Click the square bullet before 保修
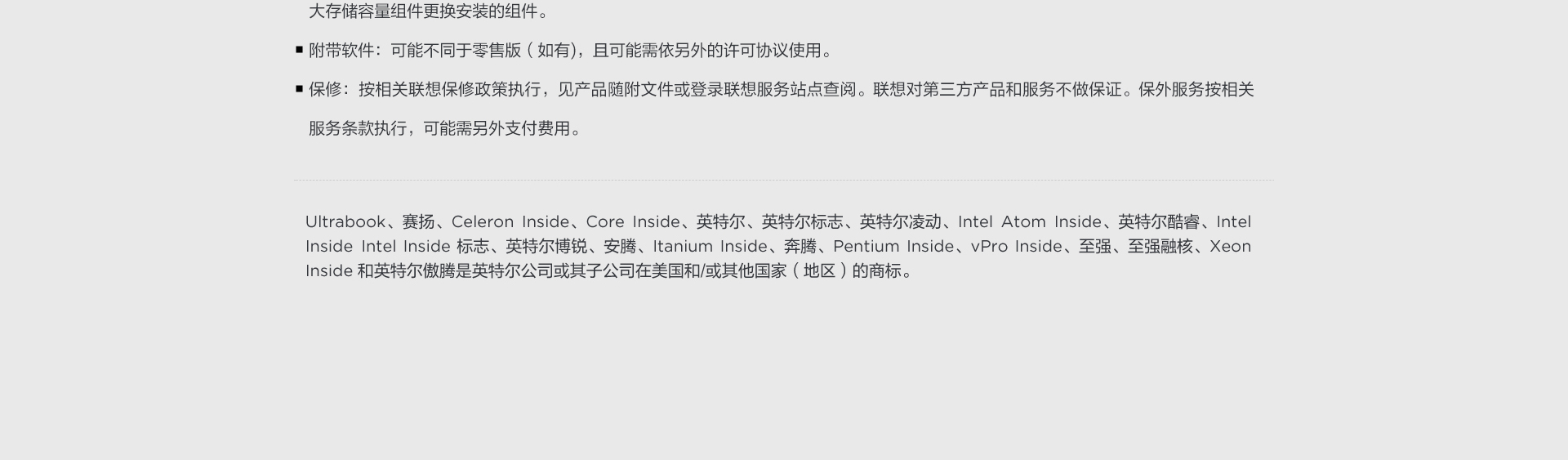The image size is (1568, 460). pos(299,89)
